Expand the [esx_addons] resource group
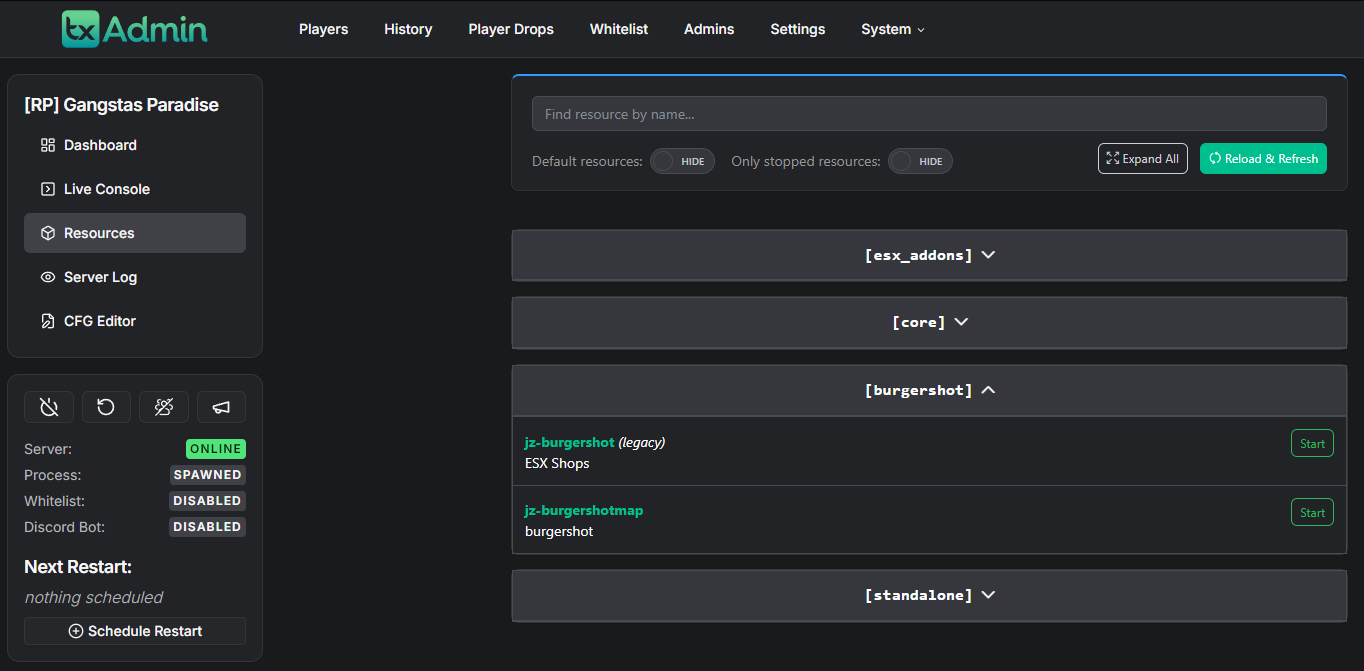The height and width of the screenshot is (671, 1364). [x=929, y=255]
